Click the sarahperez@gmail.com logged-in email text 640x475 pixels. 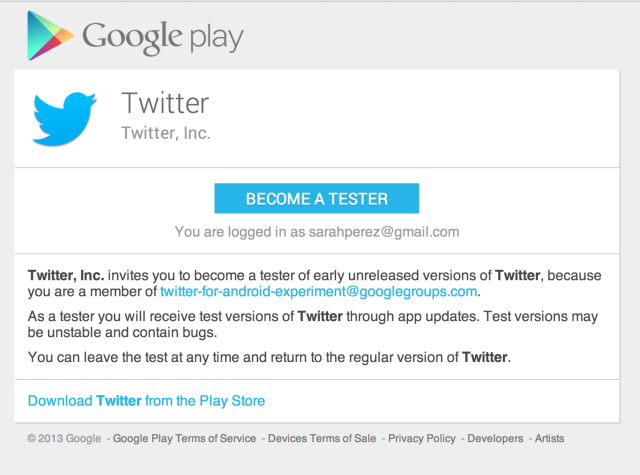pyautogui.click(x=386, y=231)
